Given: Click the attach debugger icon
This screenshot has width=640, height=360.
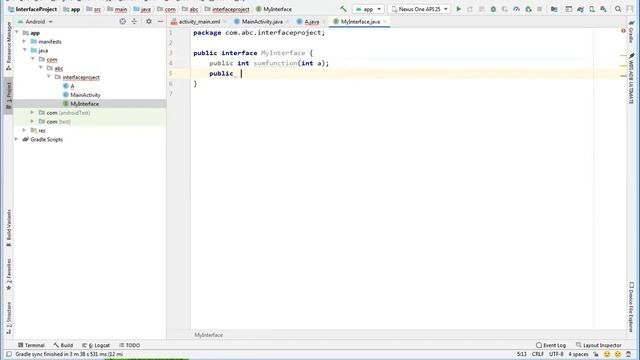Looking at the screenshot, I should [528, 9].
